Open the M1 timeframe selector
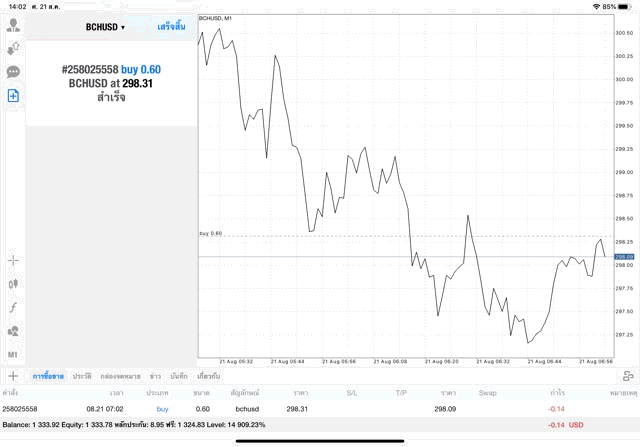Viewport: 640px width, 447px height. 13,354
